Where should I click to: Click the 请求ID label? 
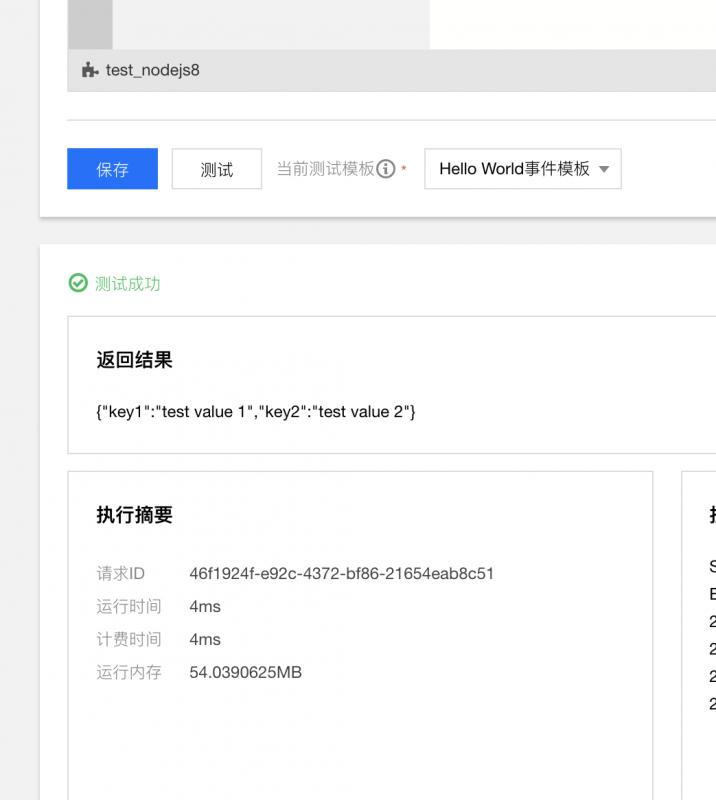pyautogui.click(x=121, y=573)
